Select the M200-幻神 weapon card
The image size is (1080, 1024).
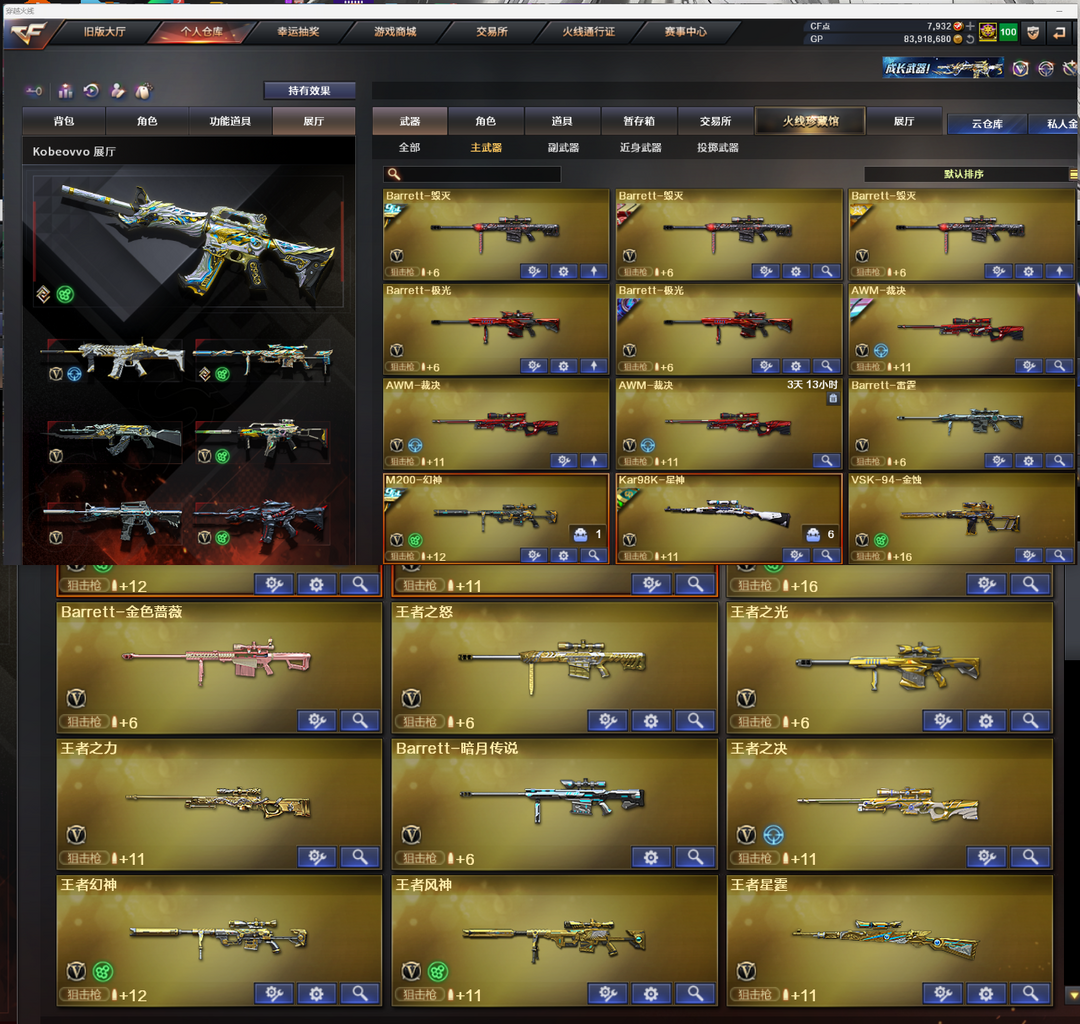[496, 518]
